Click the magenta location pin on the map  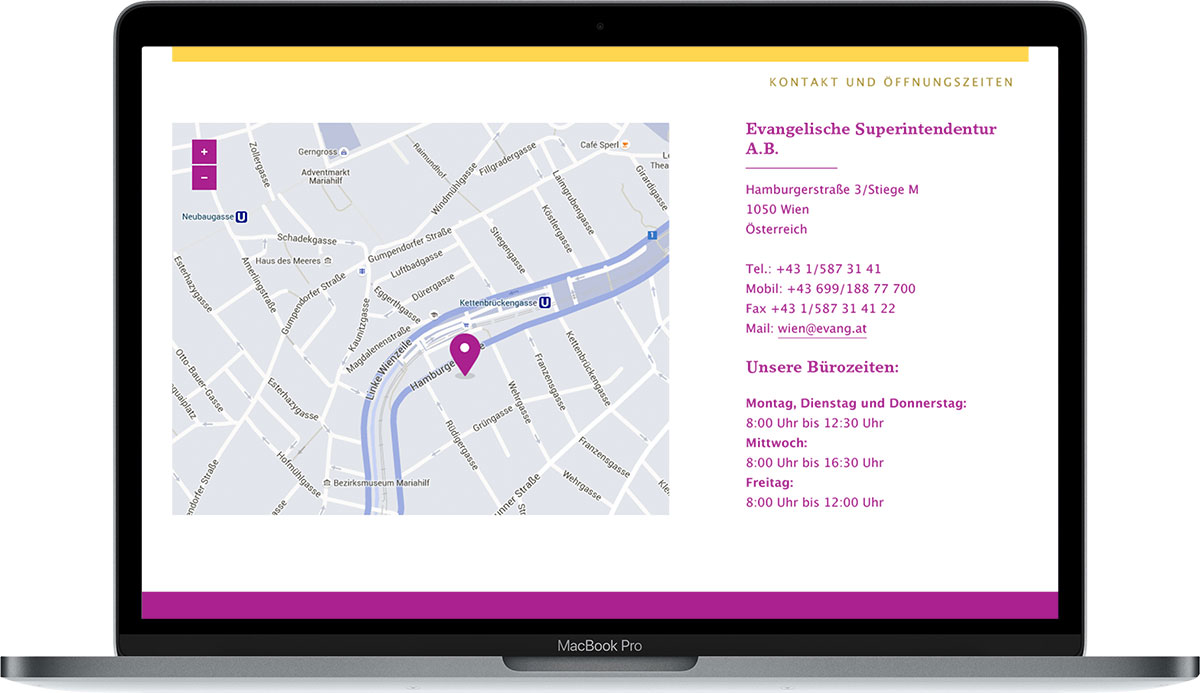coord(464,353)
